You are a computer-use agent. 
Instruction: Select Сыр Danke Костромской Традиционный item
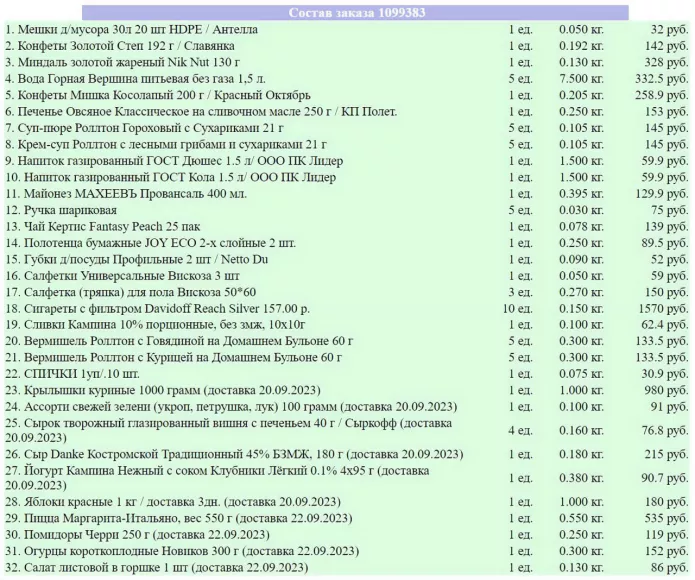tap(234, 454)
